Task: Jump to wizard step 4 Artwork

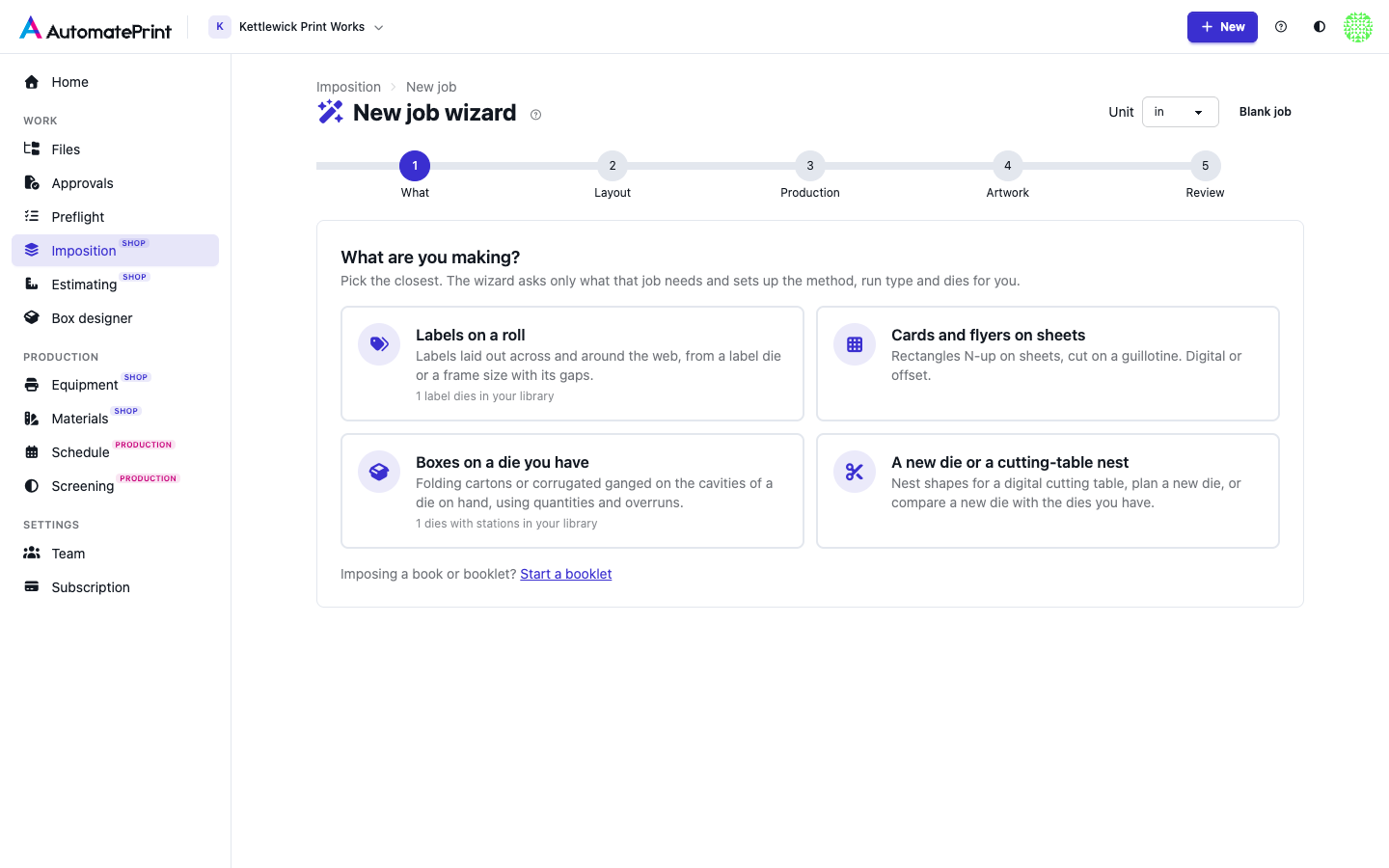Action: [1008, 175]
